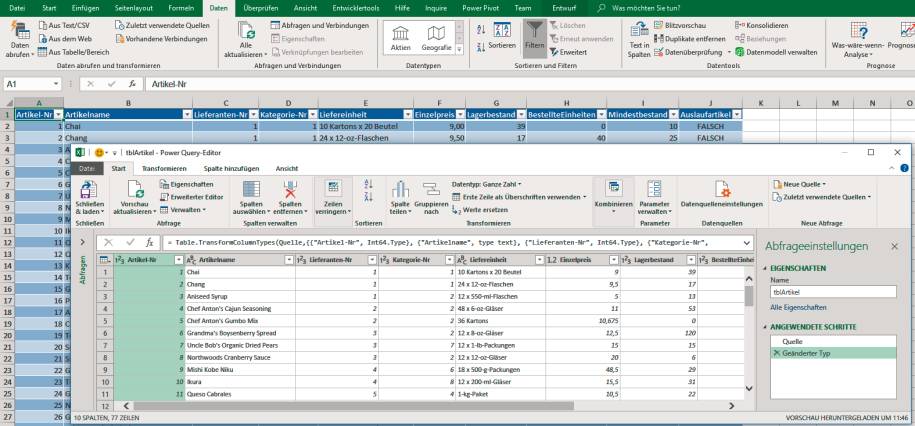Open Verwalten dropdown in Power Query
Viewport: 915px width, 426px height.
coord(183,209)
